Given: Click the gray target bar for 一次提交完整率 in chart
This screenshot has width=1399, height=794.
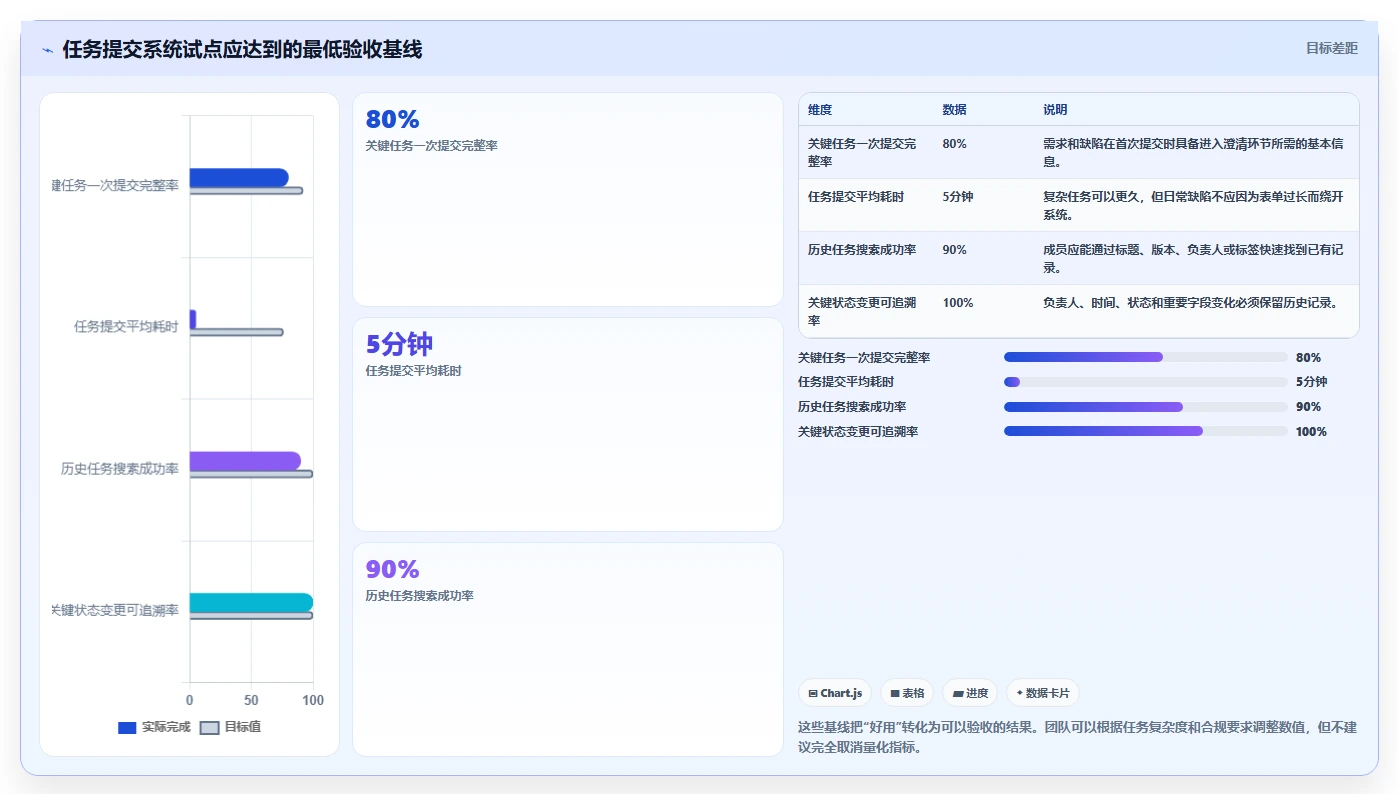Looking at the screenshot, I should 246,190.
